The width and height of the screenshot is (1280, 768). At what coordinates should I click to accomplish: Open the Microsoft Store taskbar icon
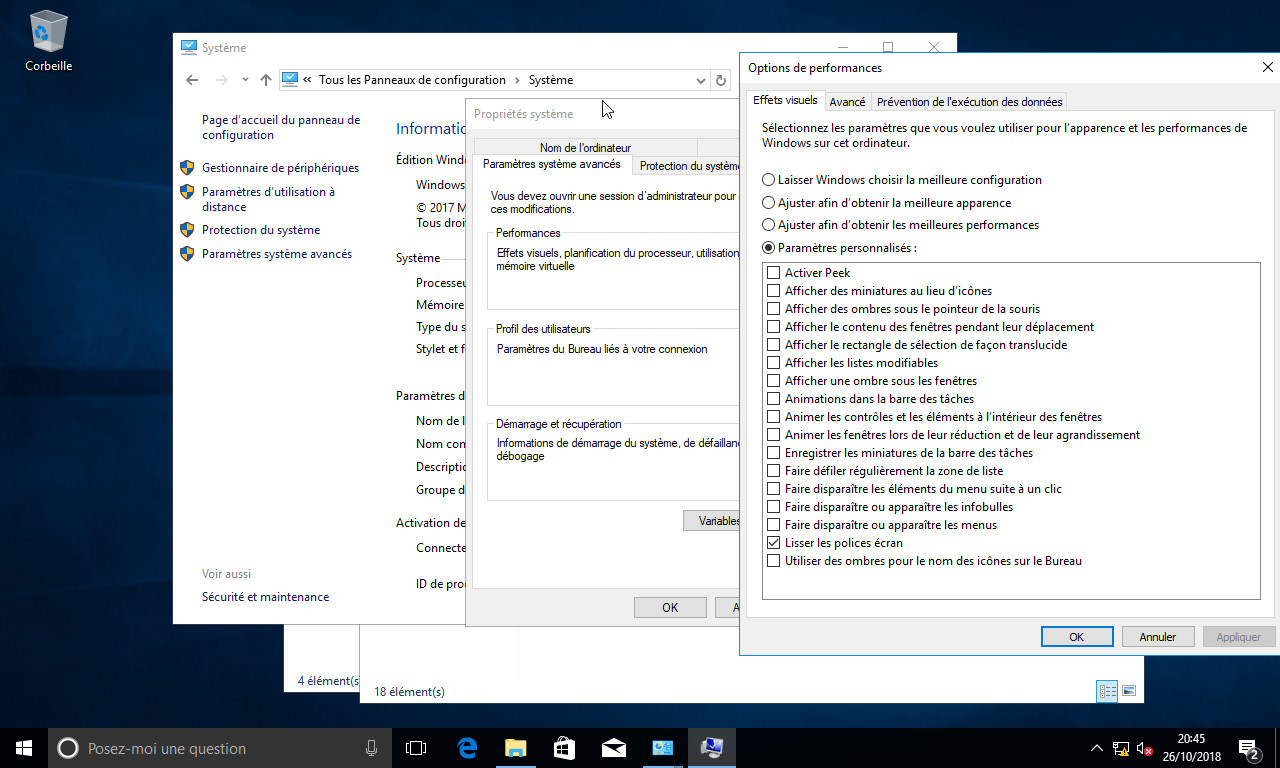click(x=564, y=748)
